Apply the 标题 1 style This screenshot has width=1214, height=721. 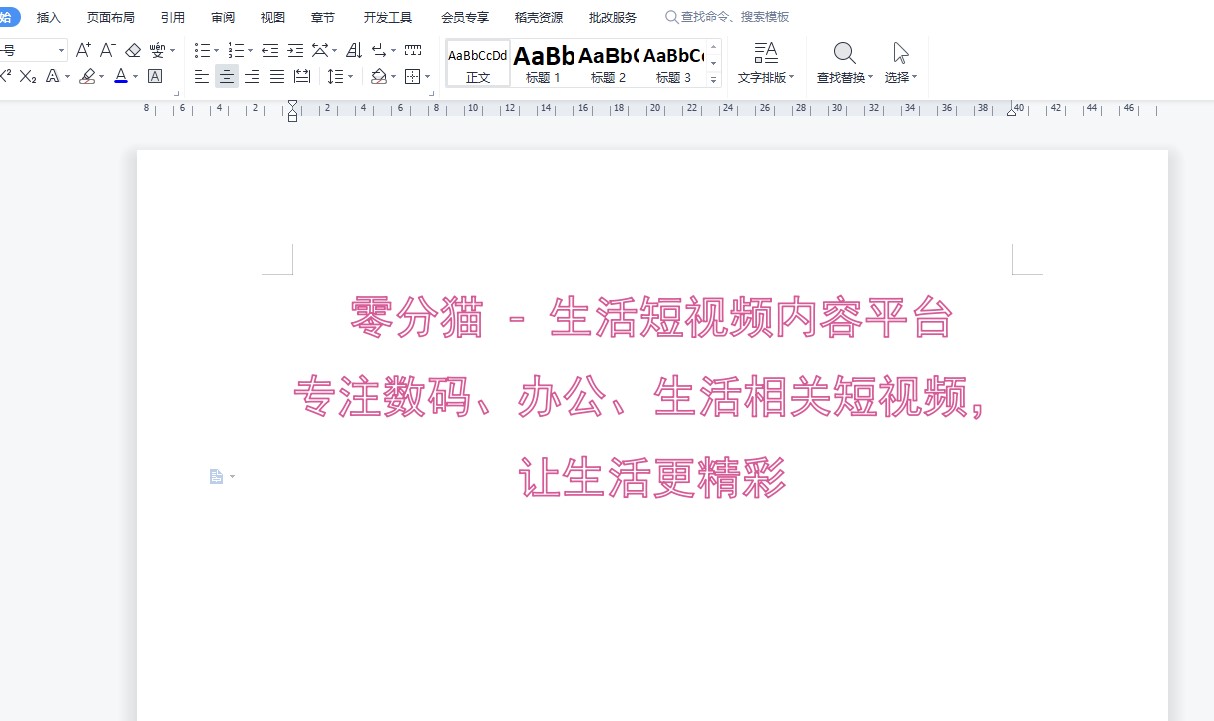(543, 63)
